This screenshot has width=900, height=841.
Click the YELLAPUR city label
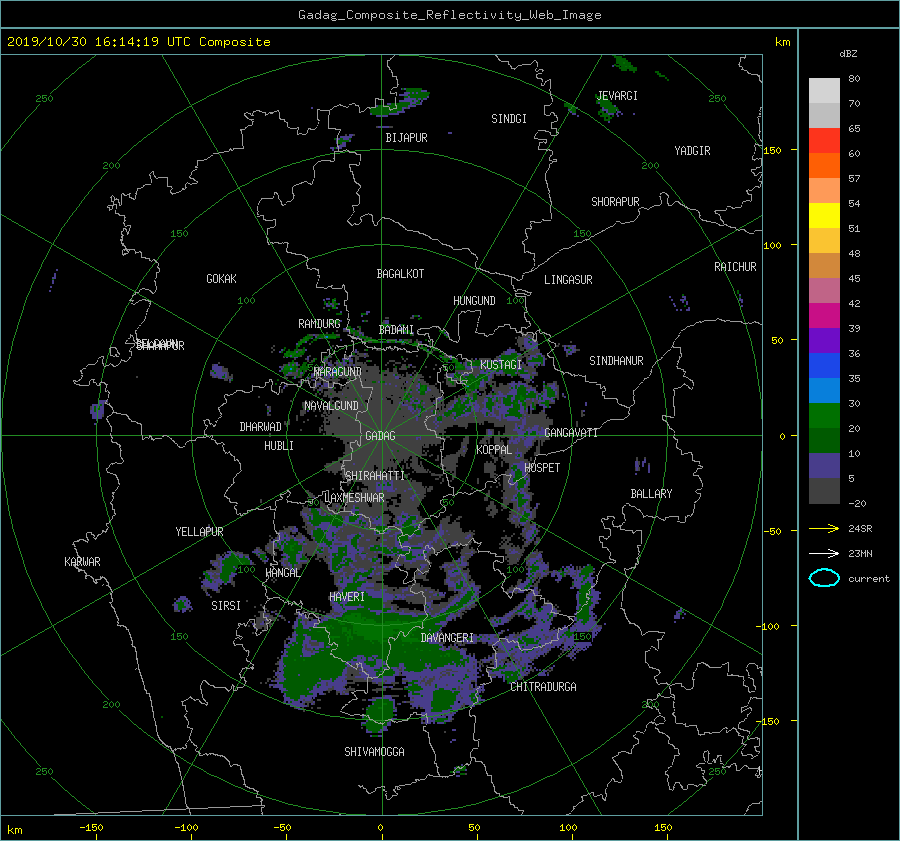click(x=199, y=532)
